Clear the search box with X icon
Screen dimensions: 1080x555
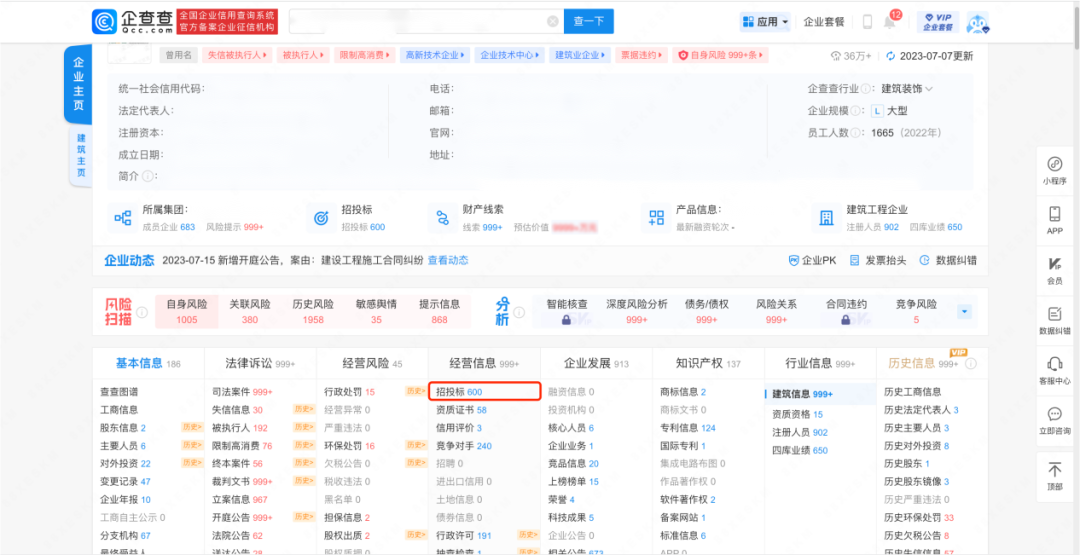(552, 21)
